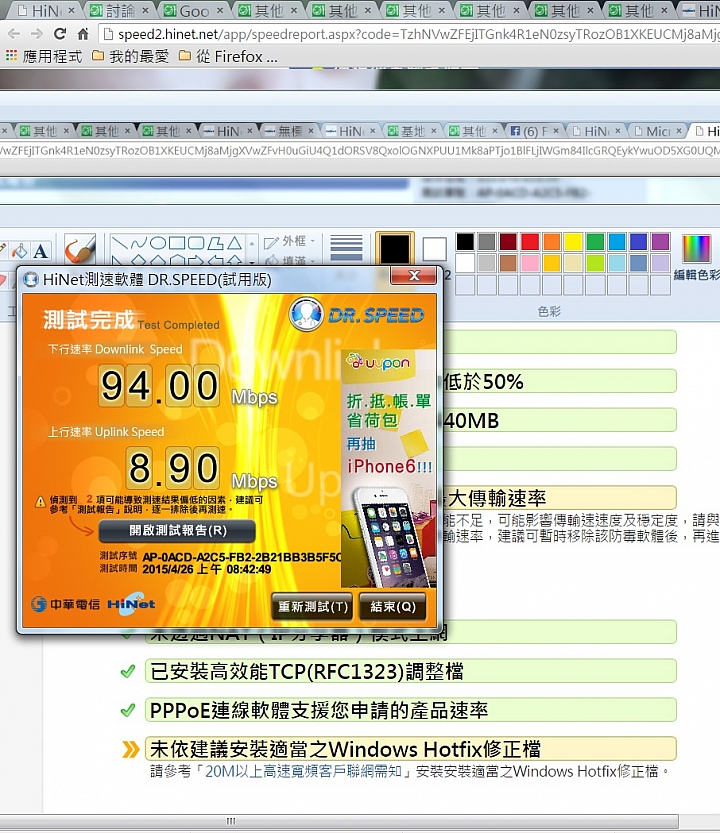Choose the Triangle shape in Paint

234,244
